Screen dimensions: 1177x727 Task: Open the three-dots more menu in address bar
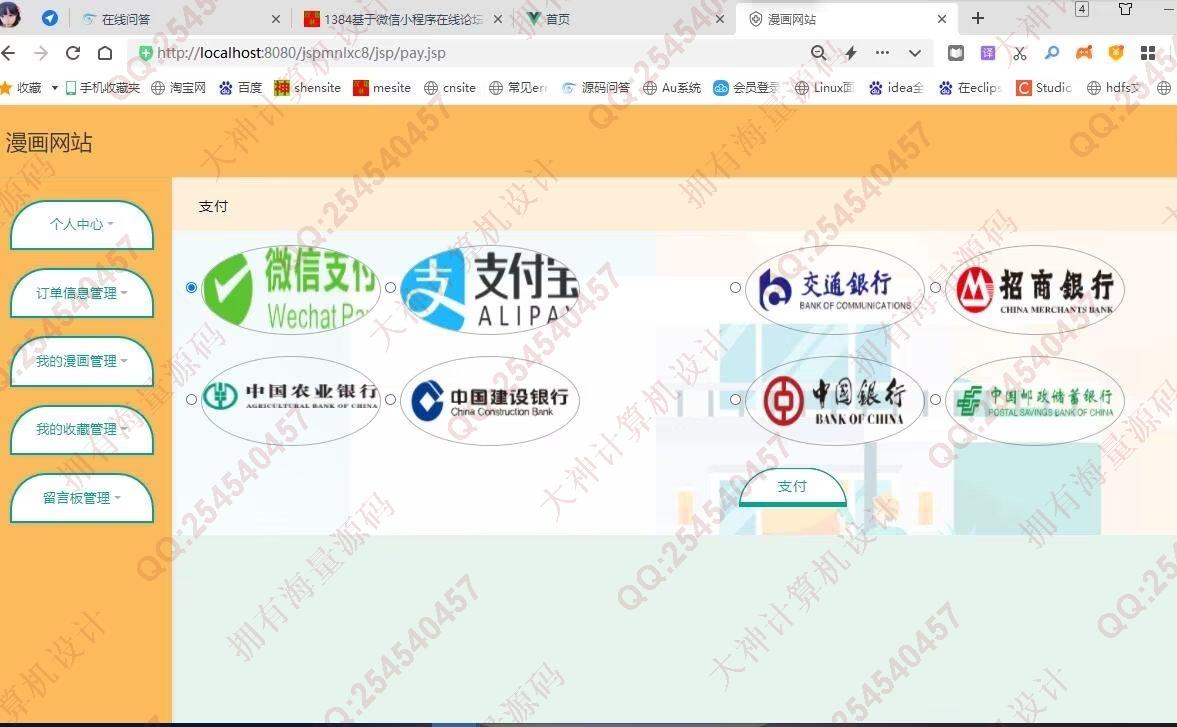883,53
